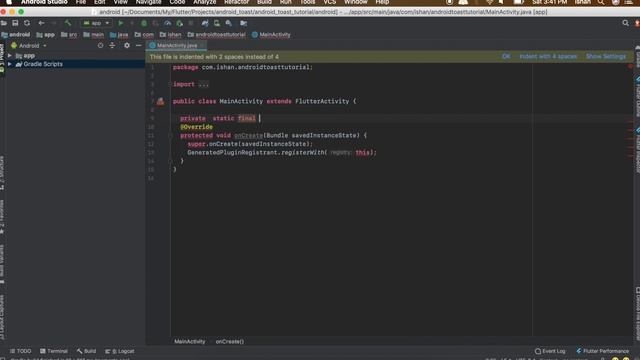Open the File menu
The height and width of the screenshot is (360, 640).
[x=81, y=2]
